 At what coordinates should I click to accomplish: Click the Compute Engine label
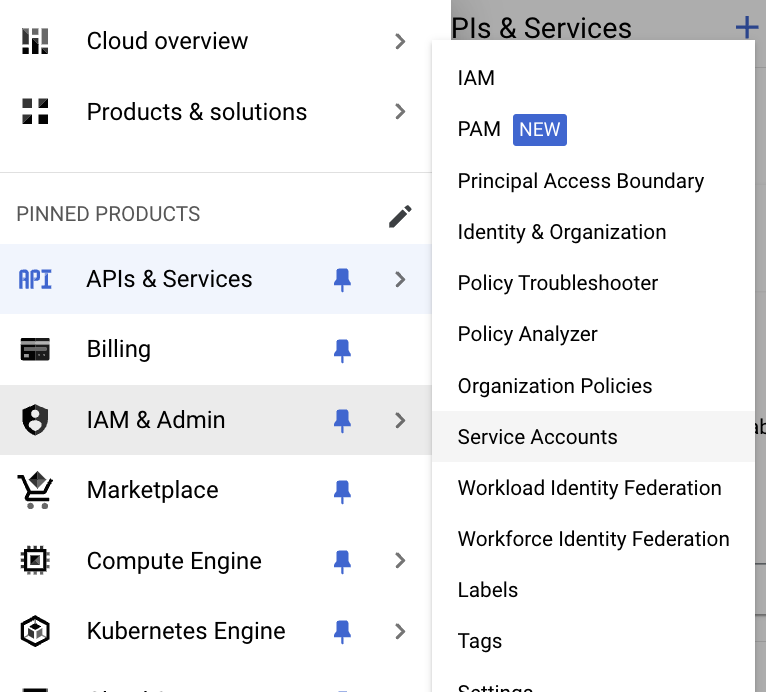pos(174,561)
